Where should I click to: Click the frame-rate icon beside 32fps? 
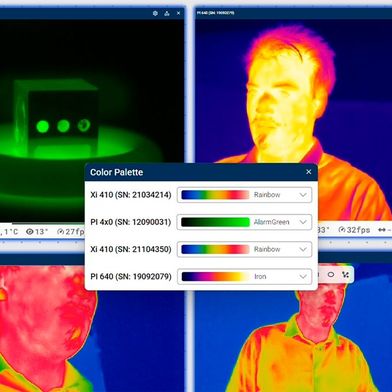342,230
